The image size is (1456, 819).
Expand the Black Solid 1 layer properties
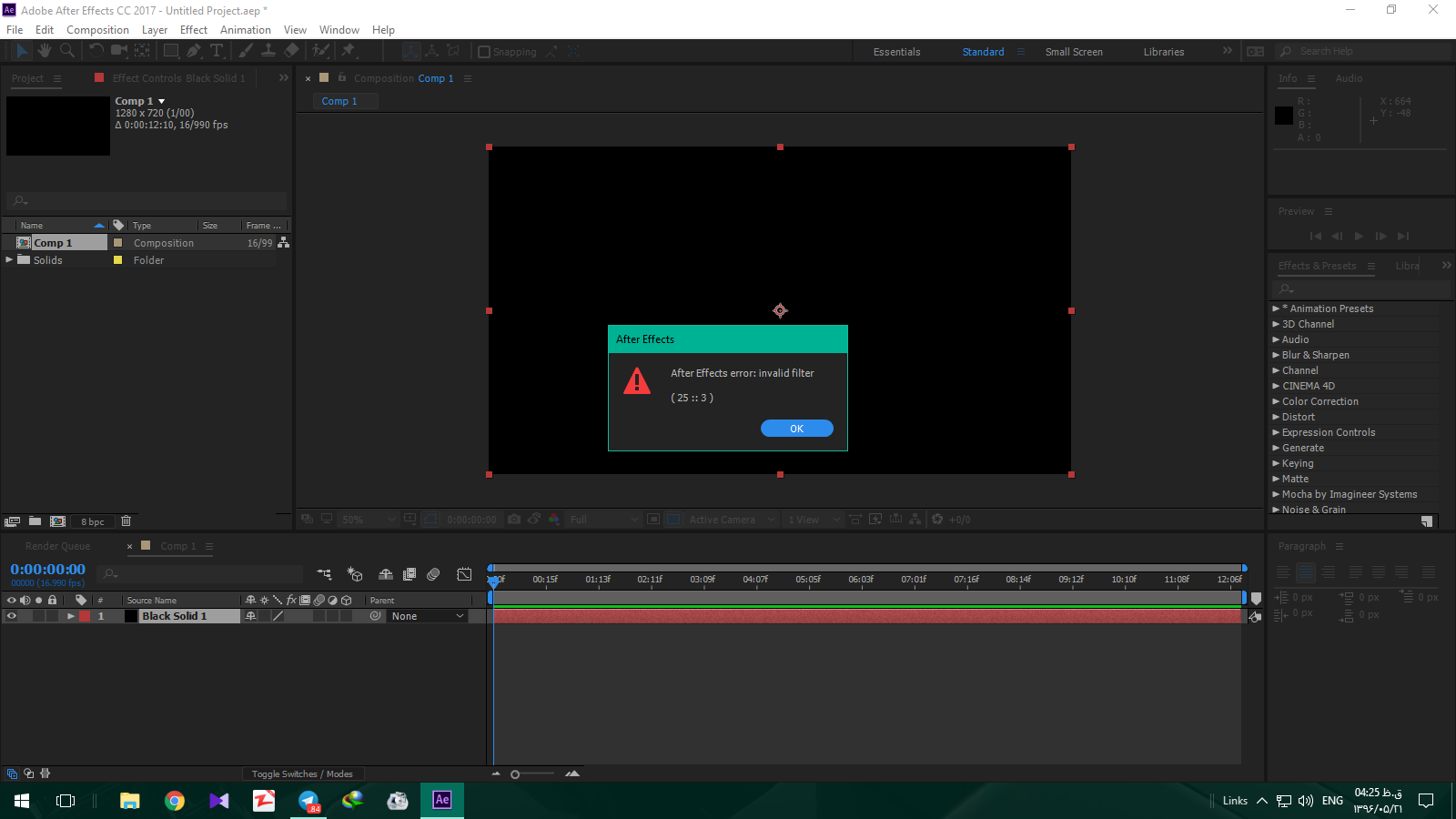(70, 616)
